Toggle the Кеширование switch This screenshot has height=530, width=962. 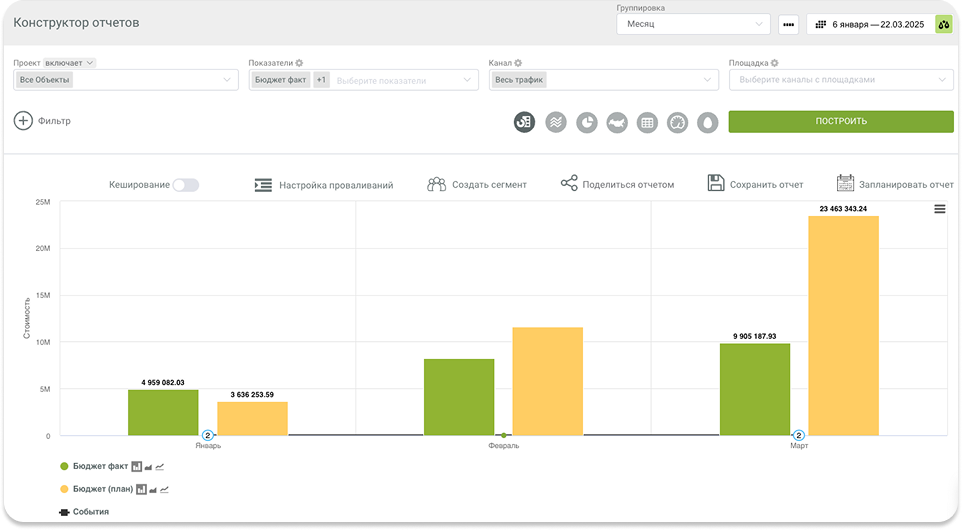186,185
